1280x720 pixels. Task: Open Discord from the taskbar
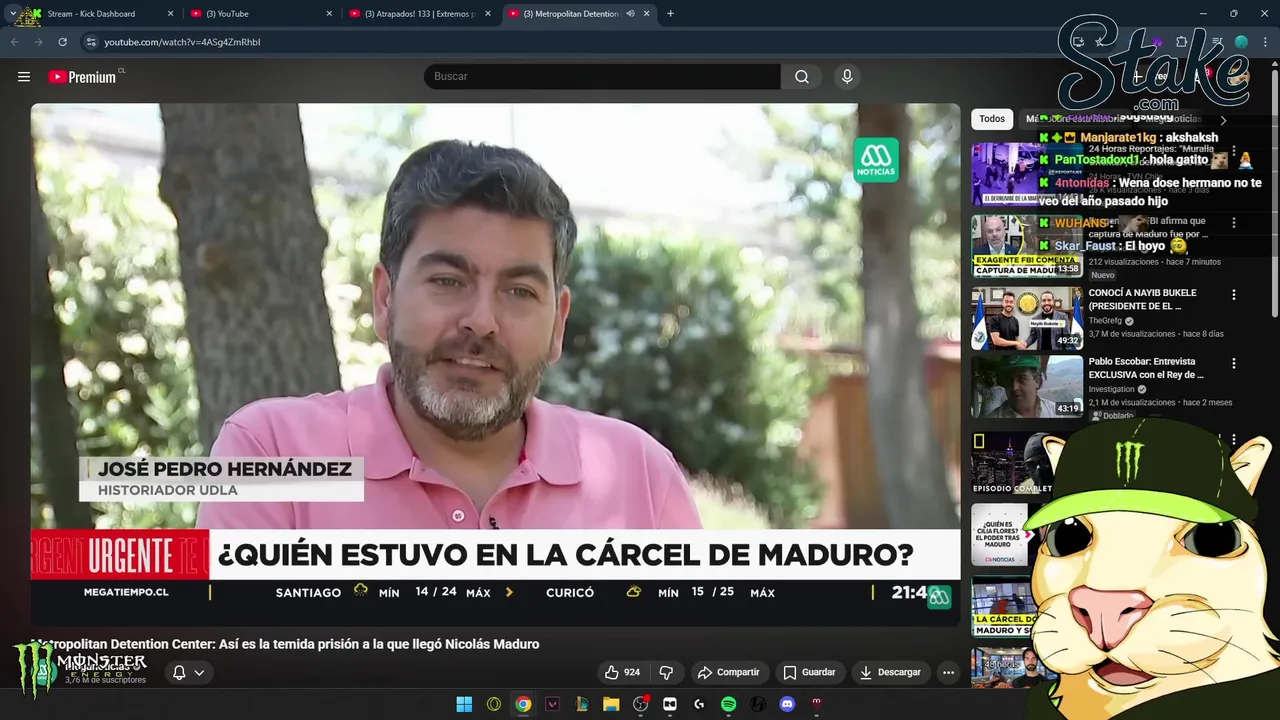[787, 704]
